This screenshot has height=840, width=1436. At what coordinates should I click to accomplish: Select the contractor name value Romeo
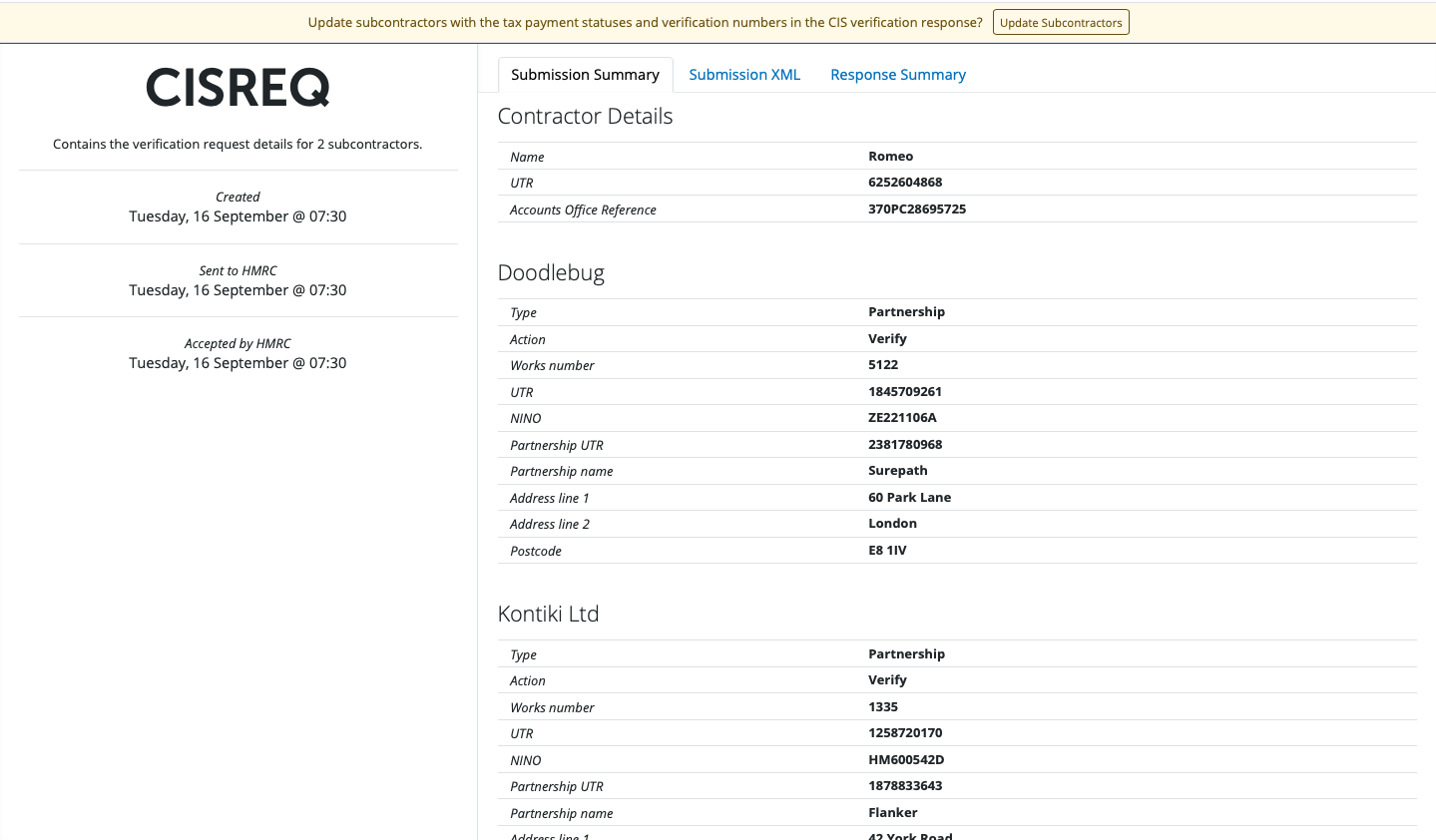pos(890,157)
